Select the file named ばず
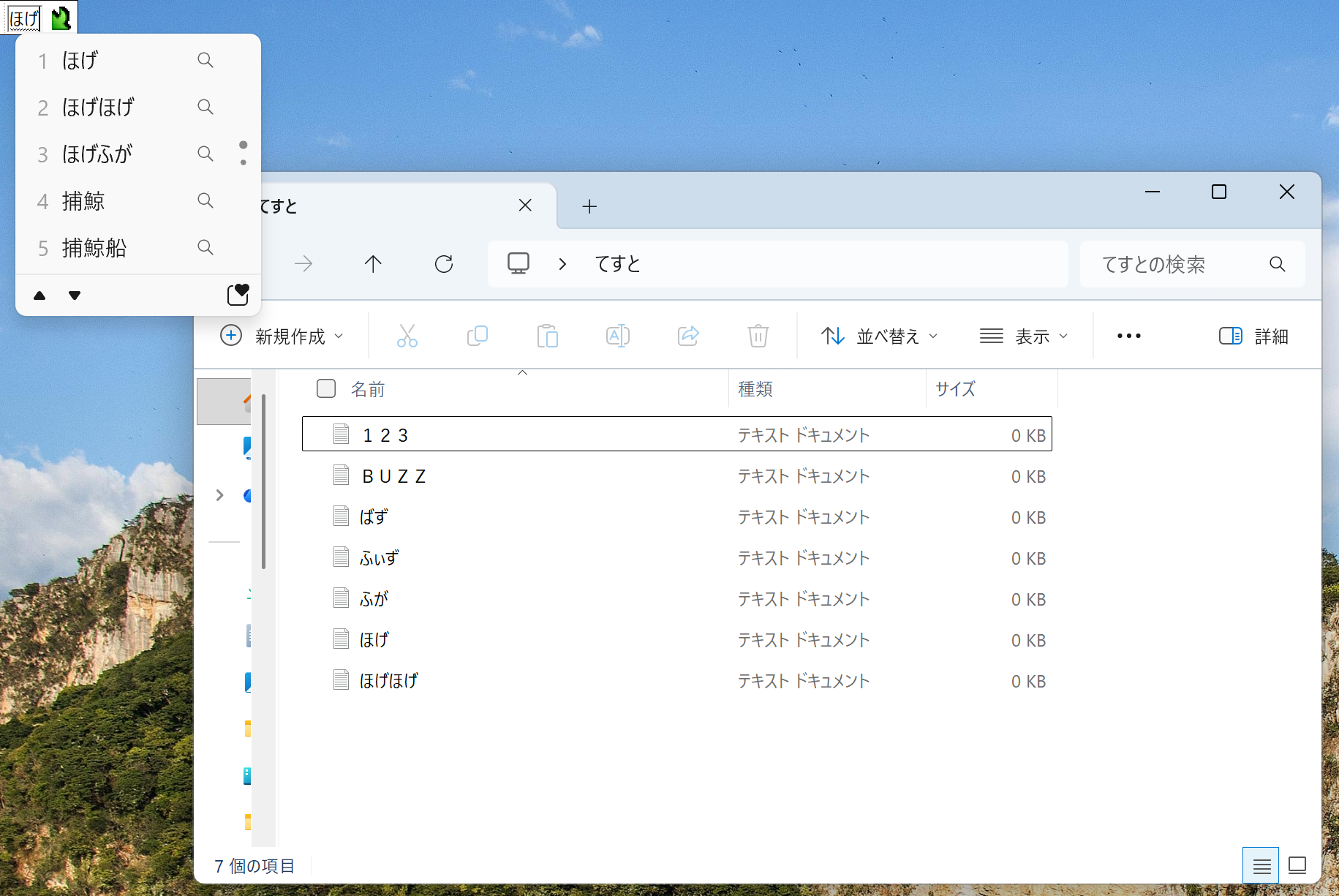Image resolution: width=1339 pixels, height=896 pixels. [x=677, y=516]
